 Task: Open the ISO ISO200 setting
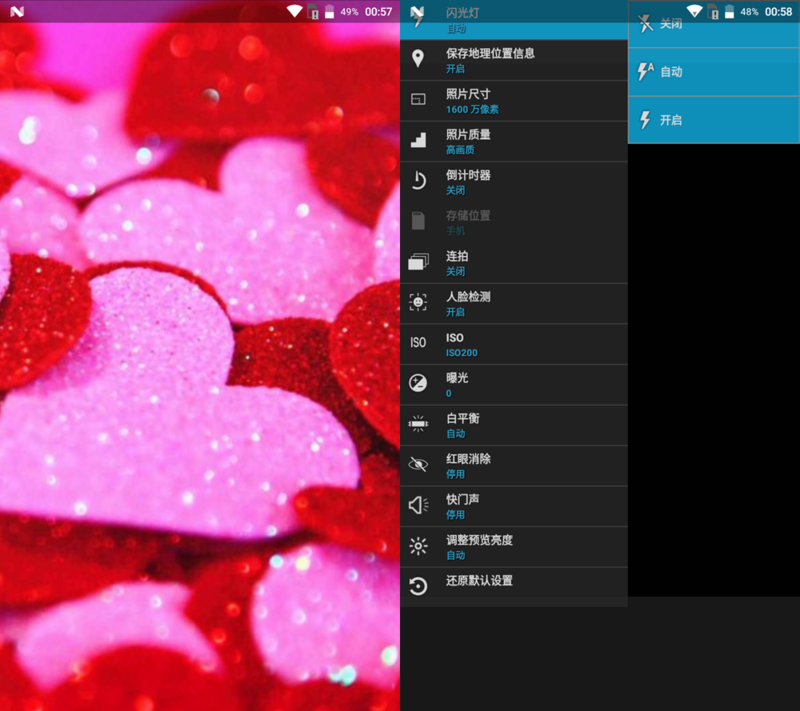514,344
